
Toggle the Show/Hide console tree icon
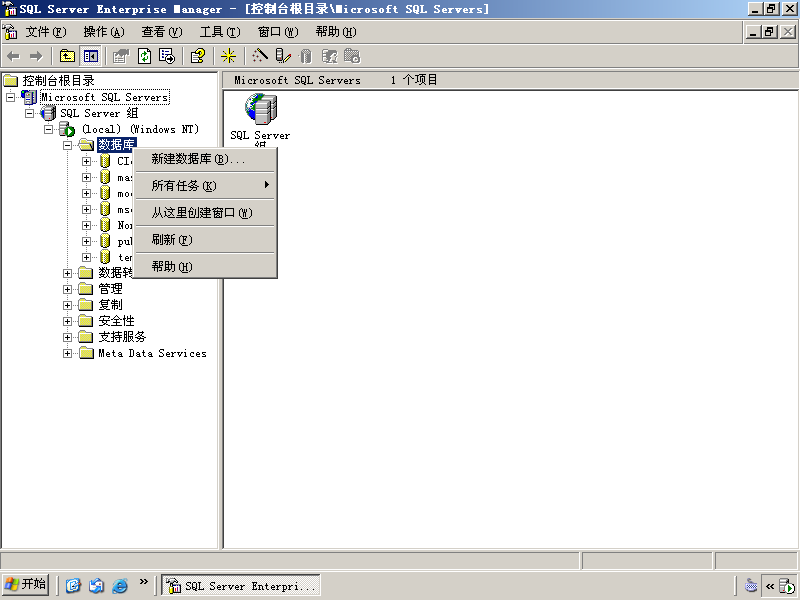pos(91,56)
